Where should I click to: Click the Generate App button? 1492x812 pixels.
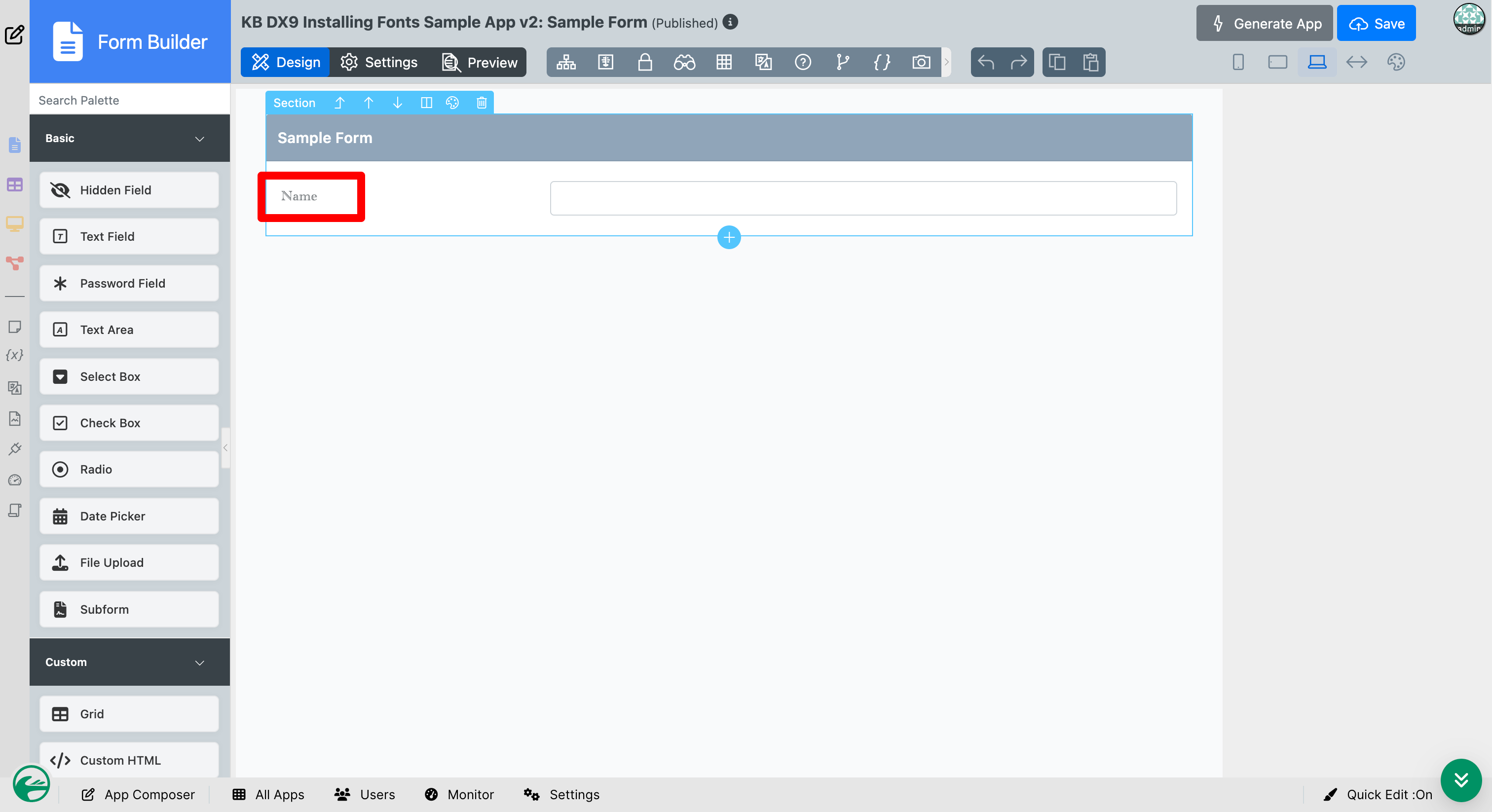pos(1265,23)
